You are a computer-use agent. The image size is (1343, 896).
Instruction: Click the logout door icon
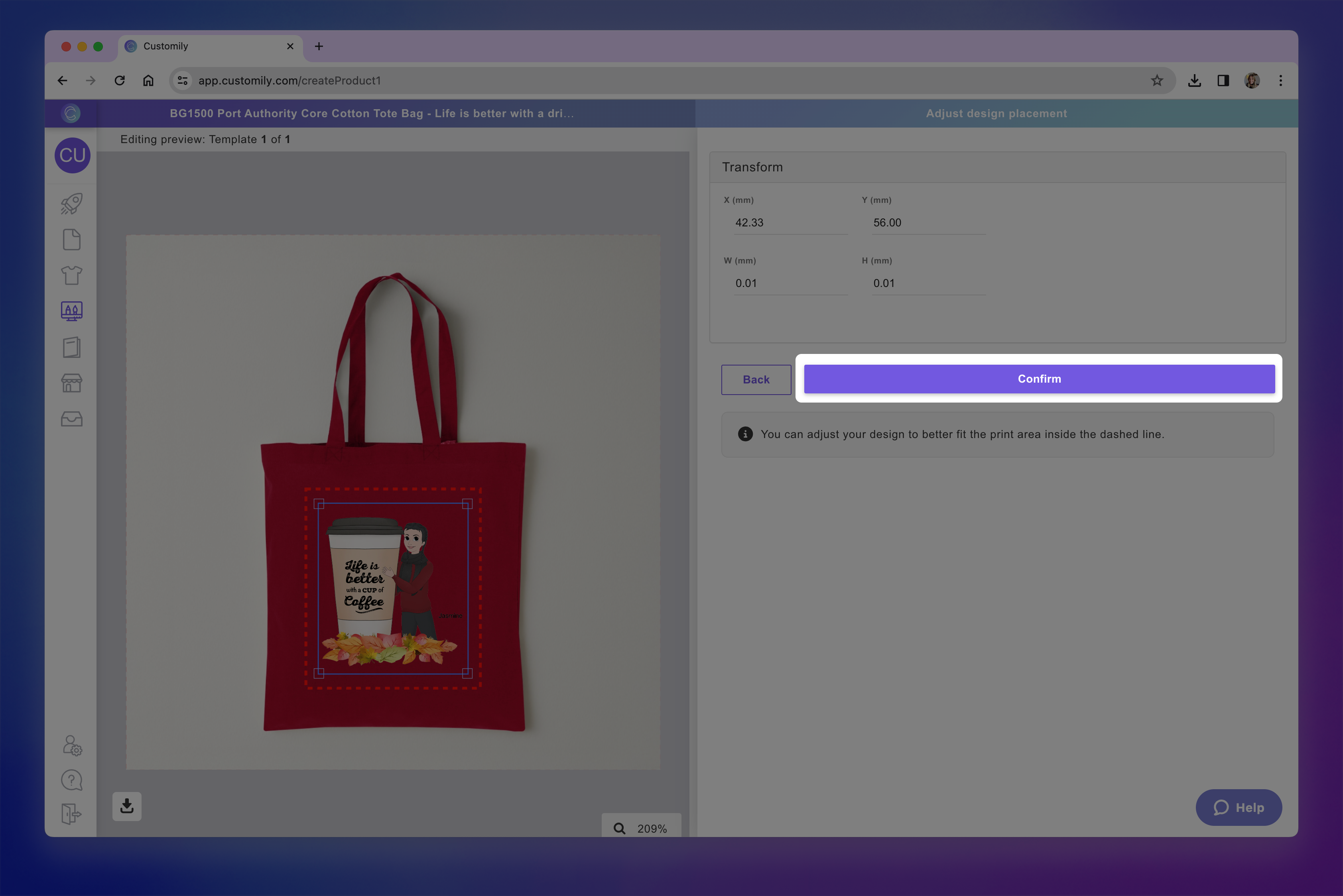[x=71, y=814]
